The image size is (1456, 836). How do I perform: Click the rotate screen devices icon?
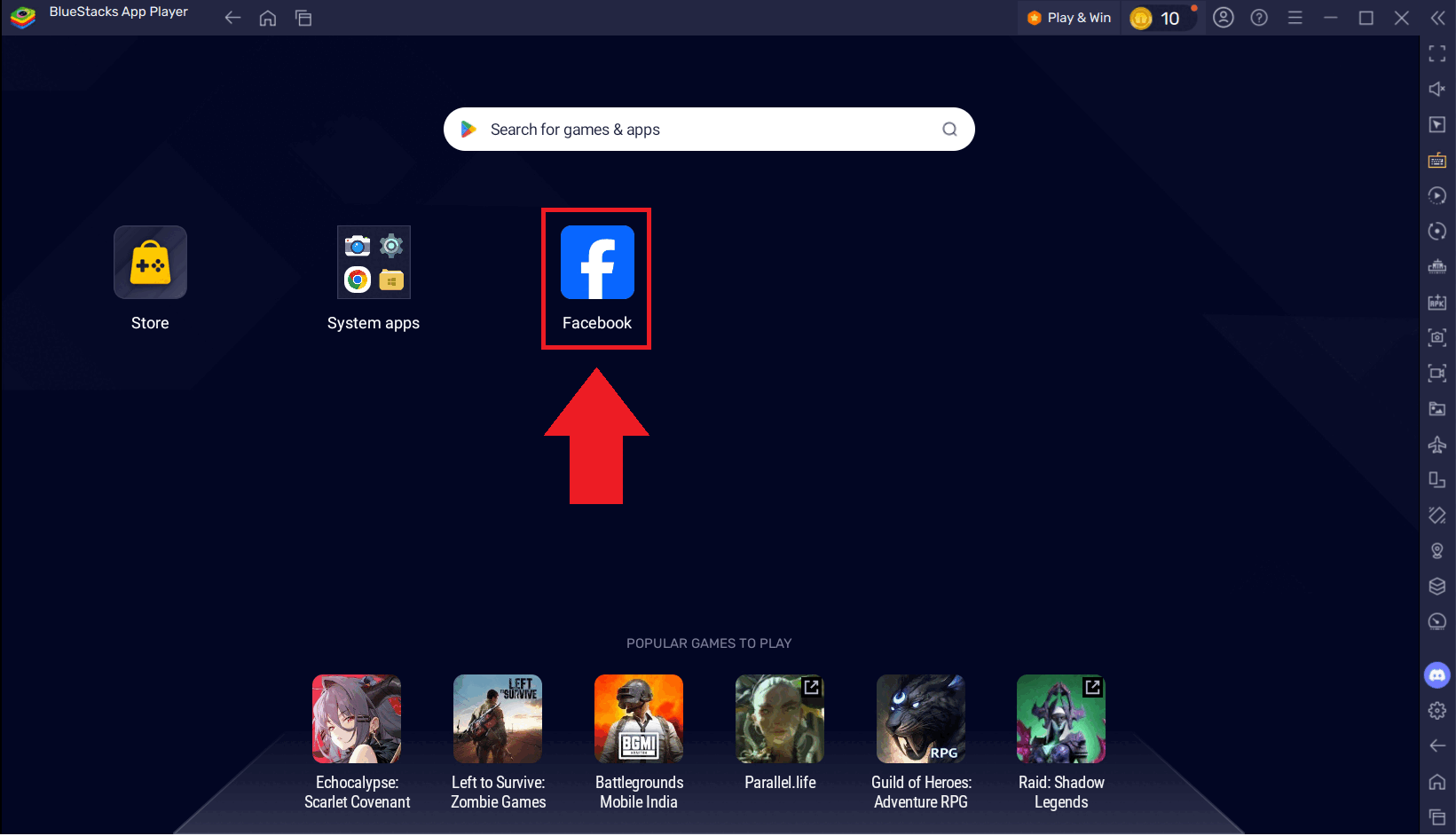(1437, 479)
